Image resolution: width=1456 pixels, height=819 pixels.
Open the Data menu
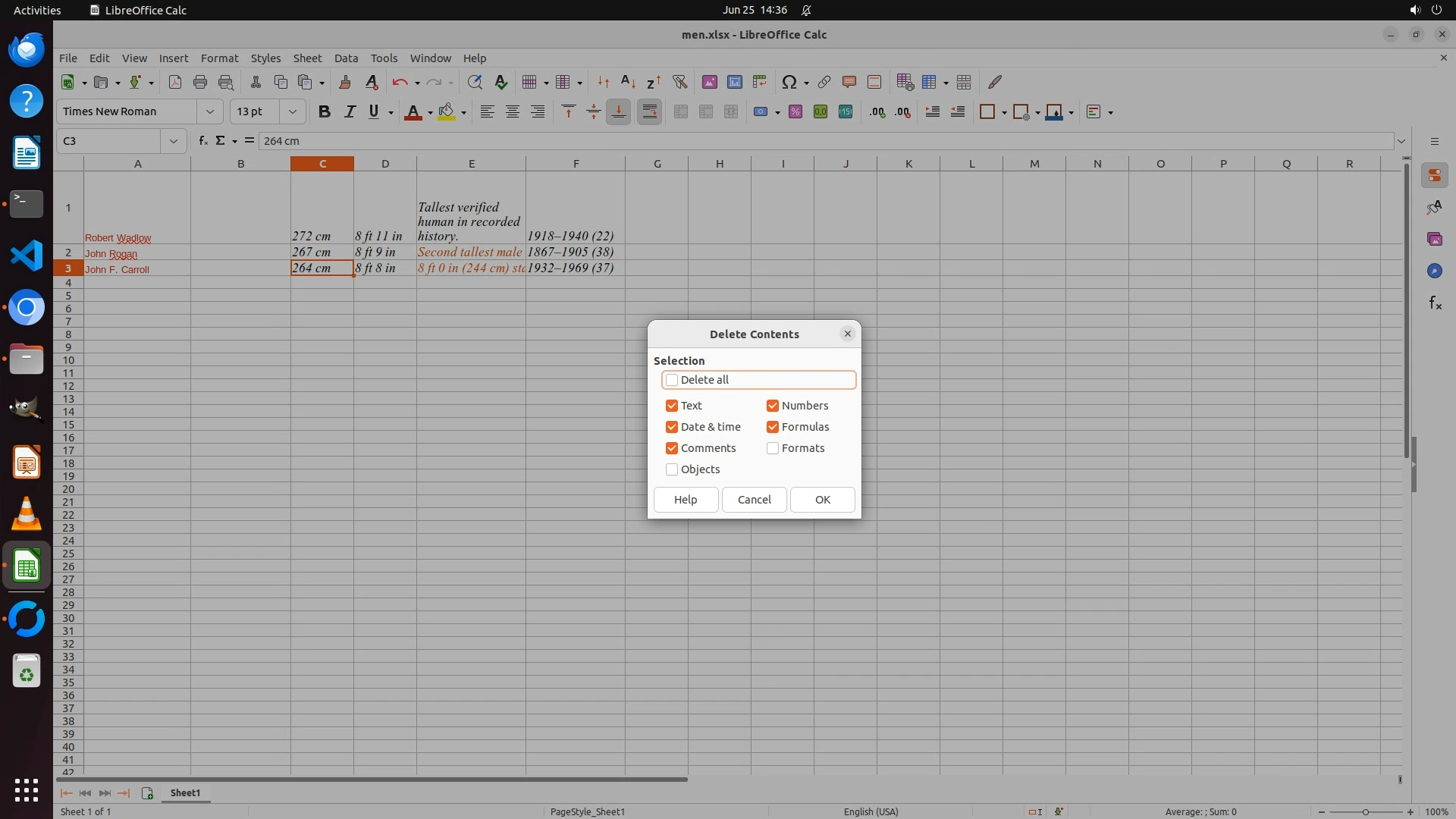tap(346, 58)
